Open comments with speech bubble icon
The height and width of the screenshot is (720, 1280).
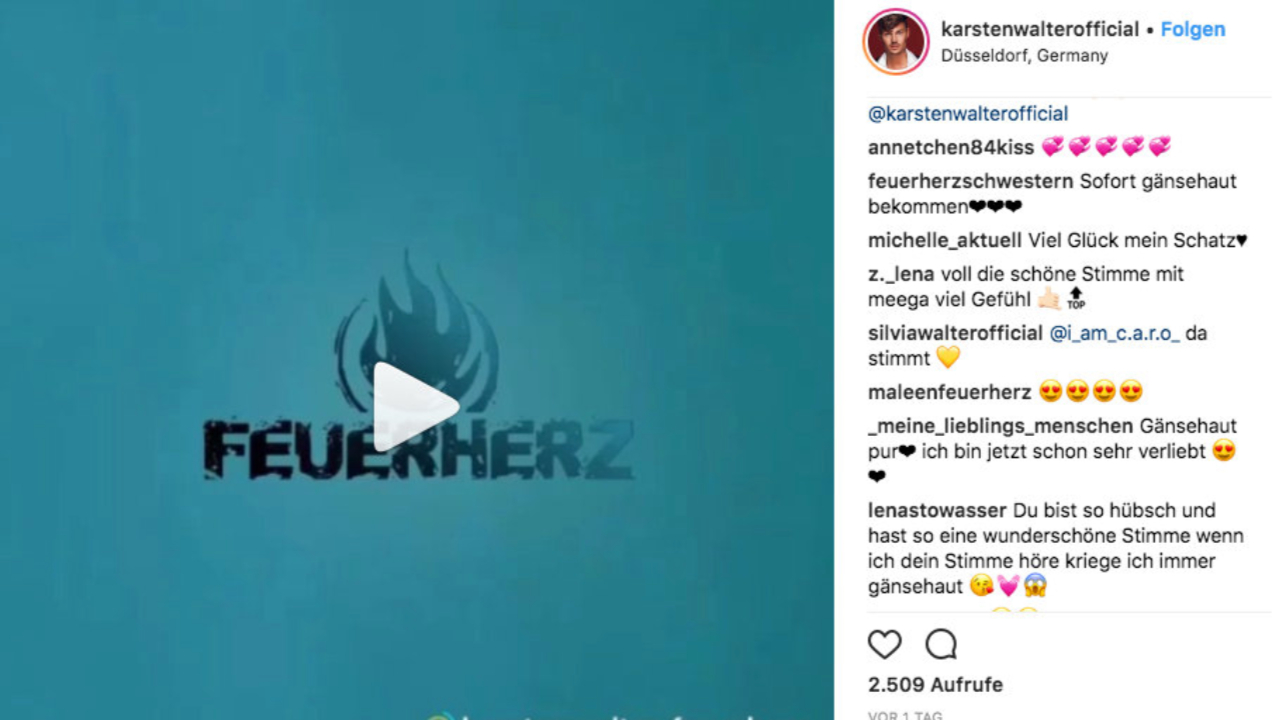940,645
